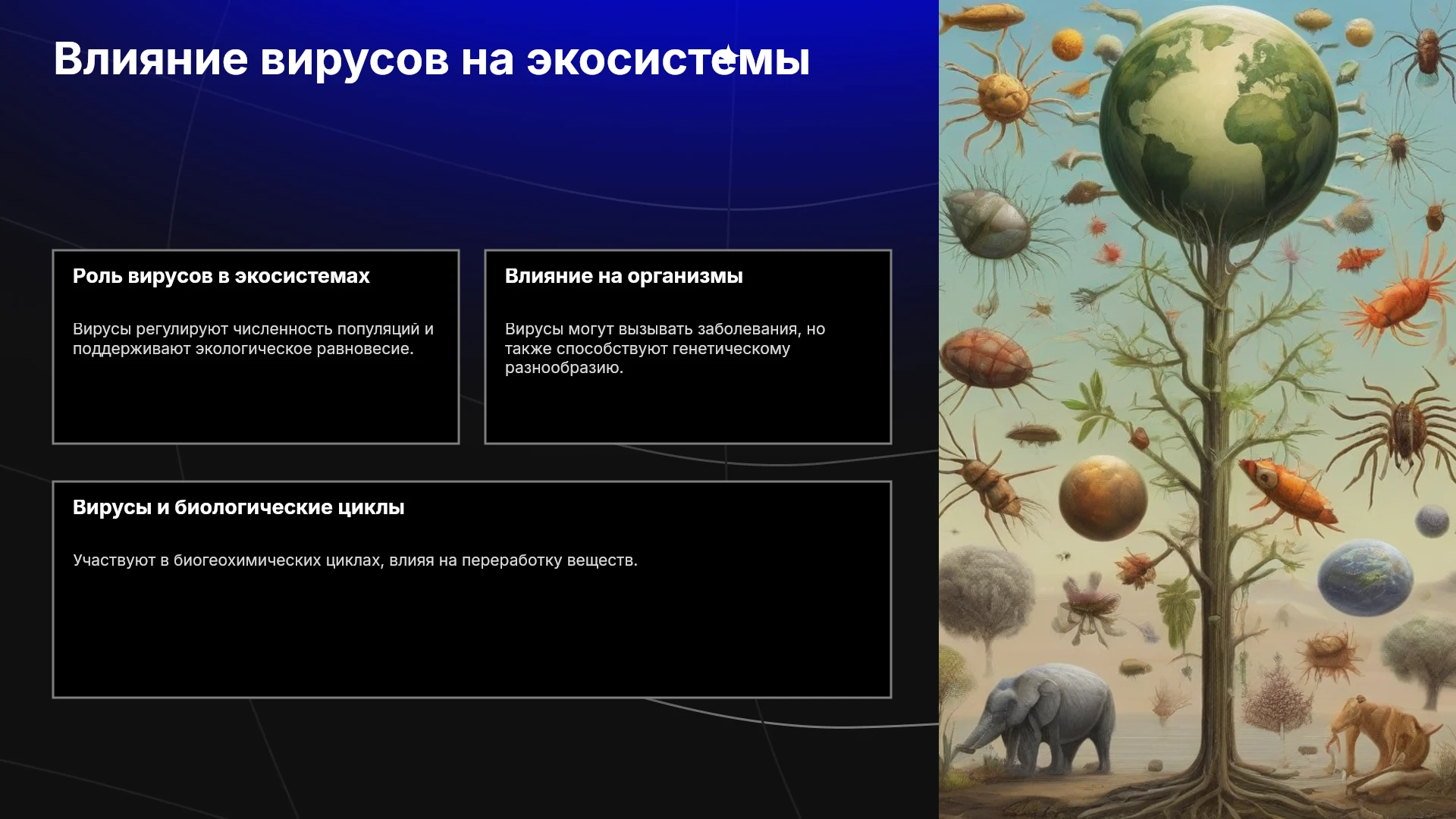Click the small star mark in the title

coord(728,56)
